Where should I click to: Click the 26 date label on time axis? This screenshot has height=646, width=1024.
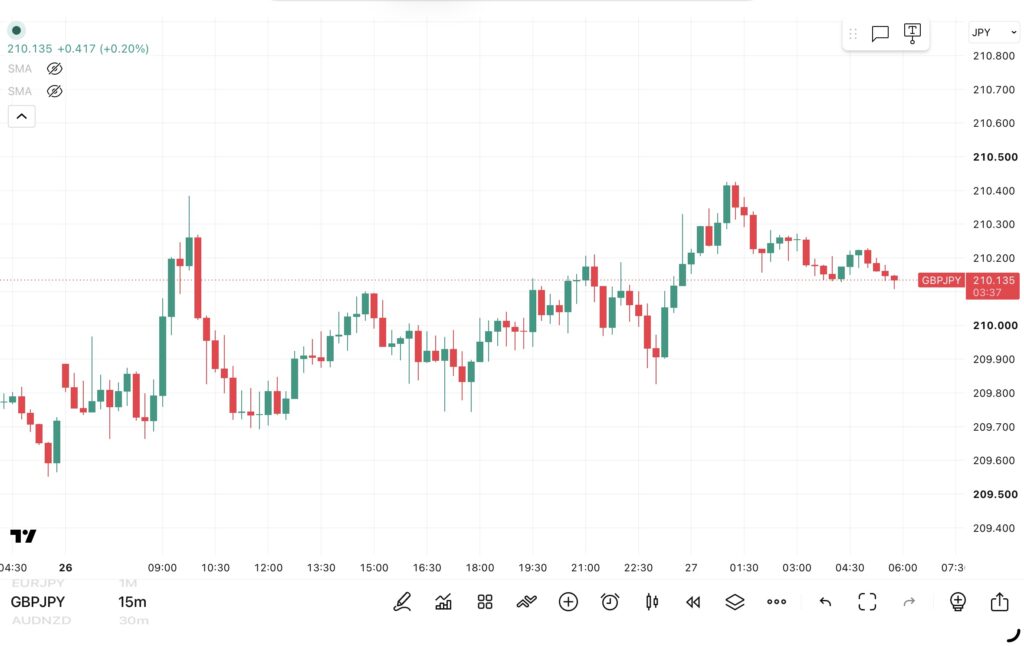click(x=65, y=568)
